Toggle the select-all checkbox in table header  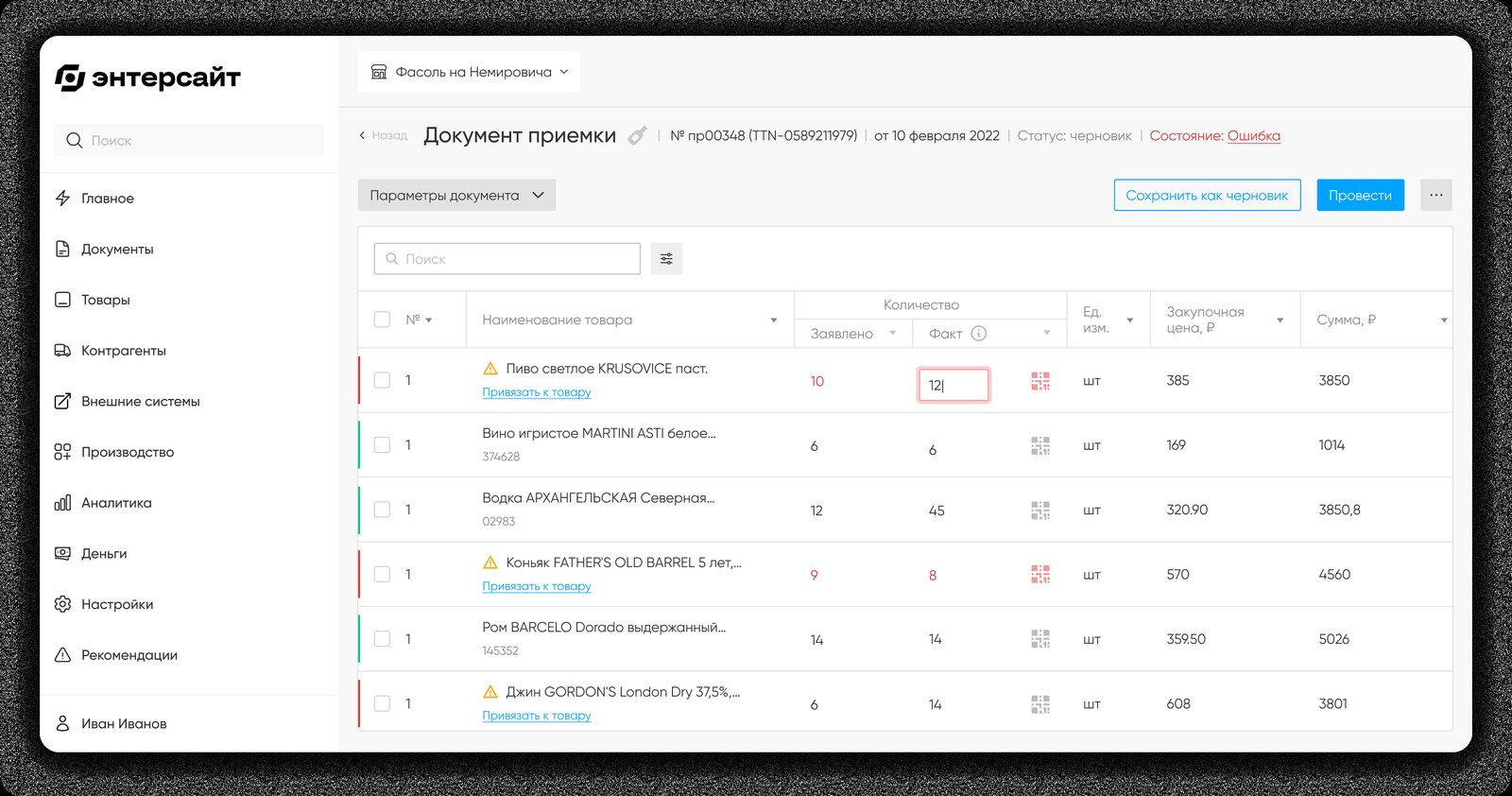[382, 320]
